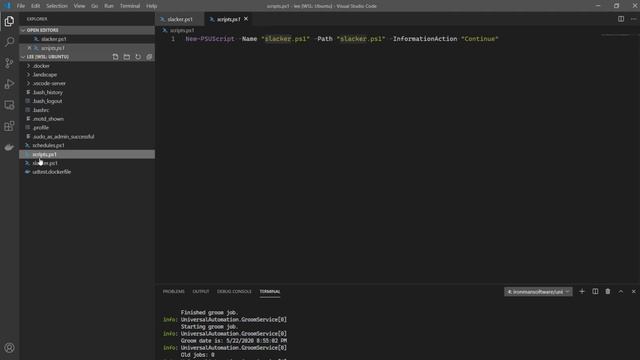Image resolution: width=640 pixels, height=360 pixels.
Task: Select slacker.ps1 in Open Editors list
Action: click(87, 39)
